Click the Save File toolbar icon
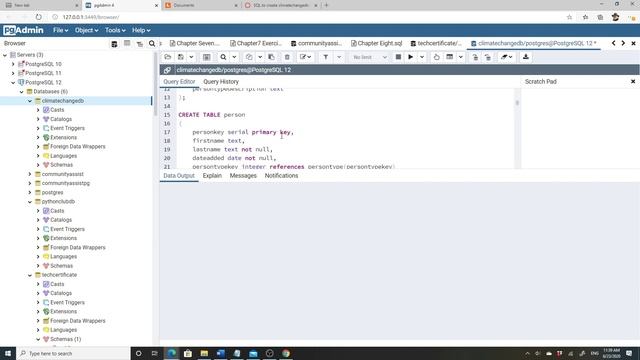 [181, 57]
